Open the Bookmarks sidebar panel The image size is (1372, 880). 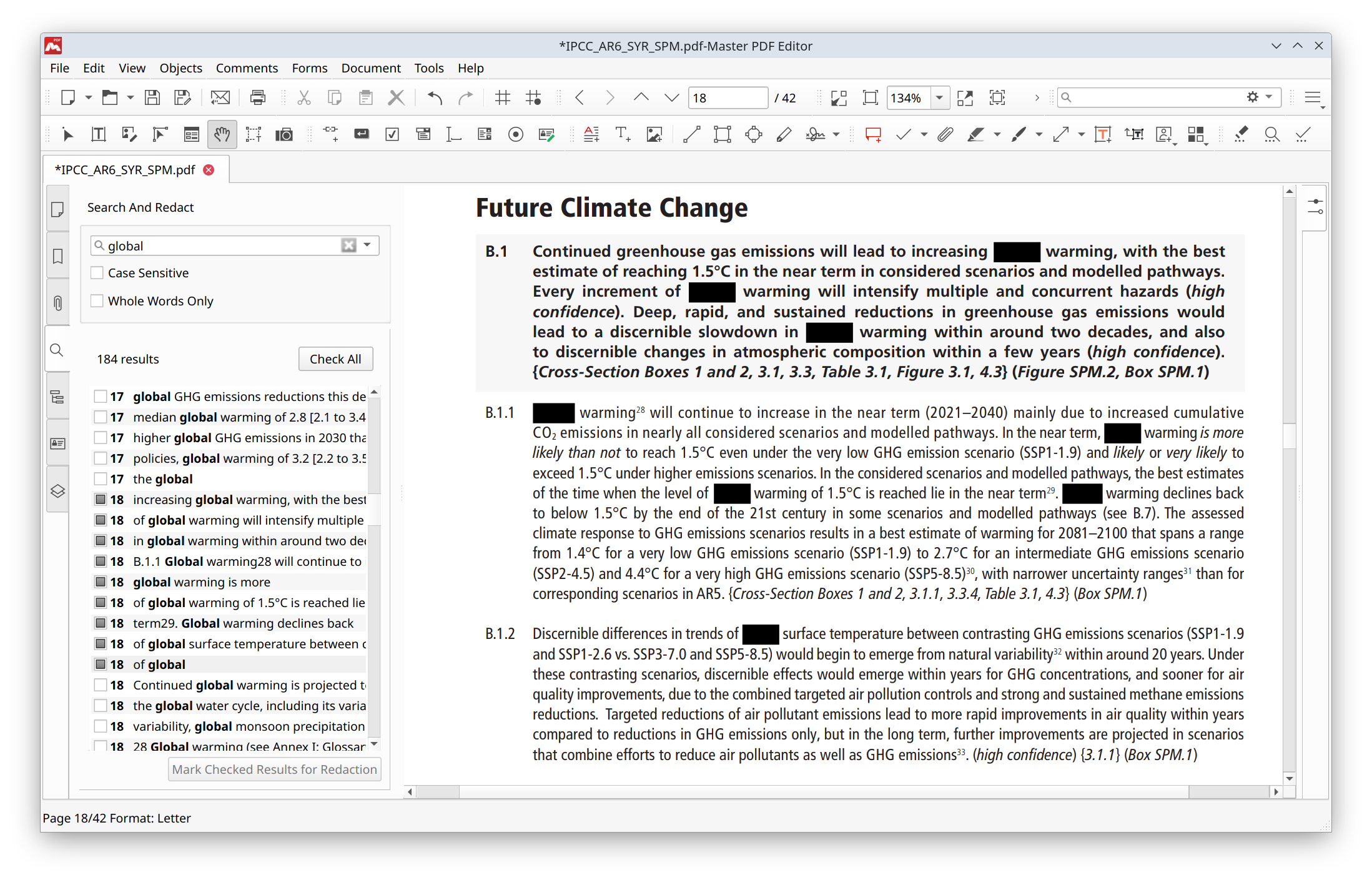(x=57, y=256)
